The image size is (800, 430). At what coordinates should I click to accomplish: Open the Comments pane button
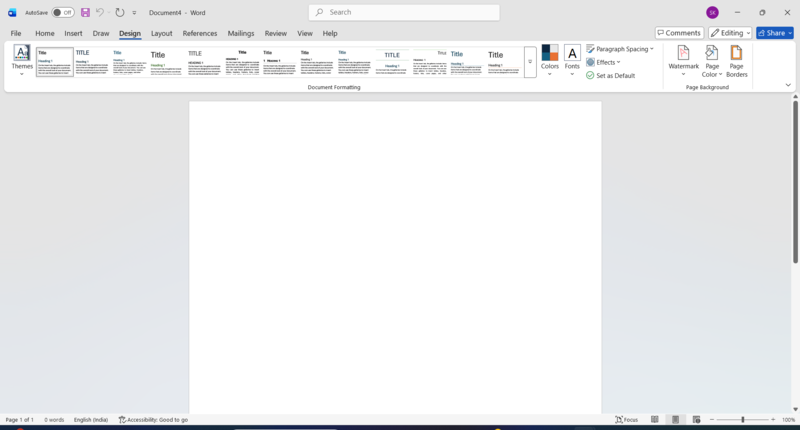(x=680, y=33)
